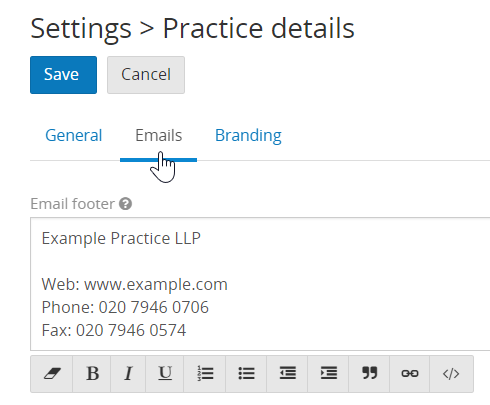The height and width of the screenshot is (405, 490).
Task: Switch to the General tab
Action: 74,135
